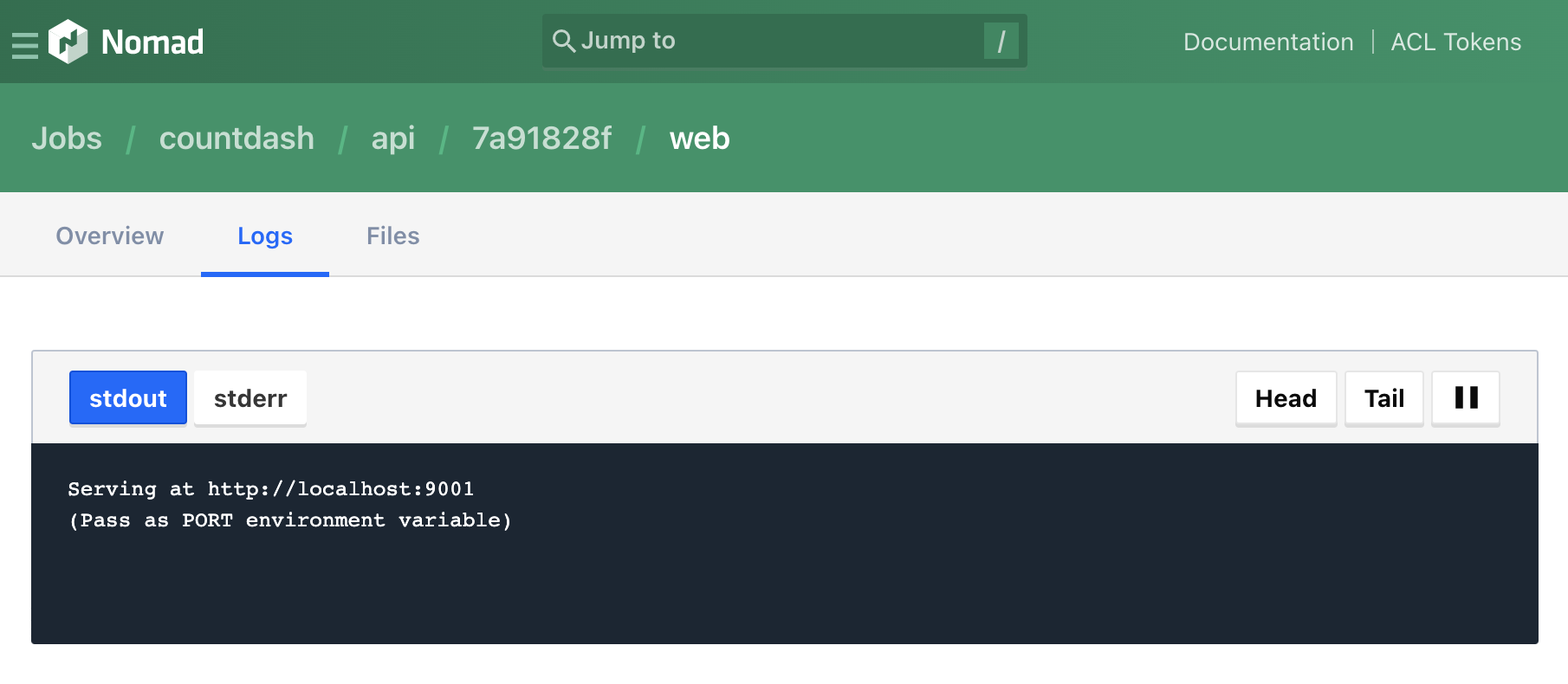Viewport: 1568px width, 684px height.
Task: Switch to the Overview tab
Action: 110,236
